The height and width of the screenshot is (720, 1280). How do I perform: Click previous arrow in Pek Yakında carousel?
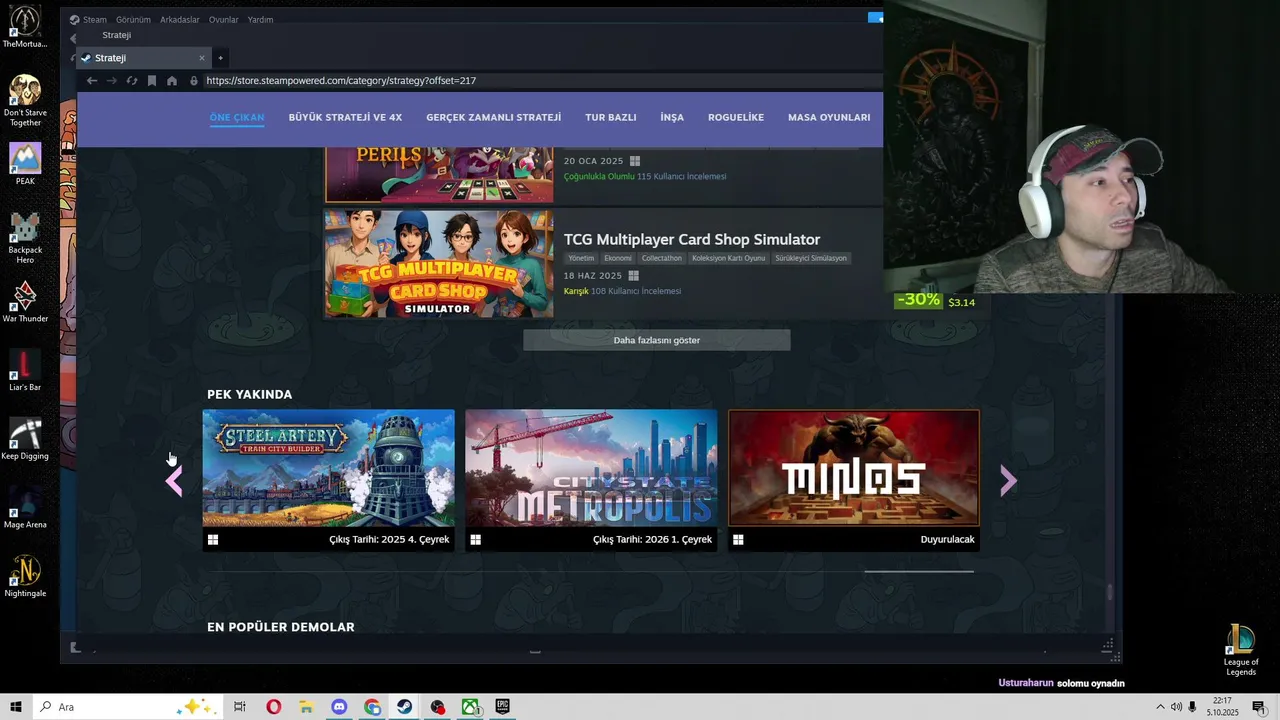point(175,481)
